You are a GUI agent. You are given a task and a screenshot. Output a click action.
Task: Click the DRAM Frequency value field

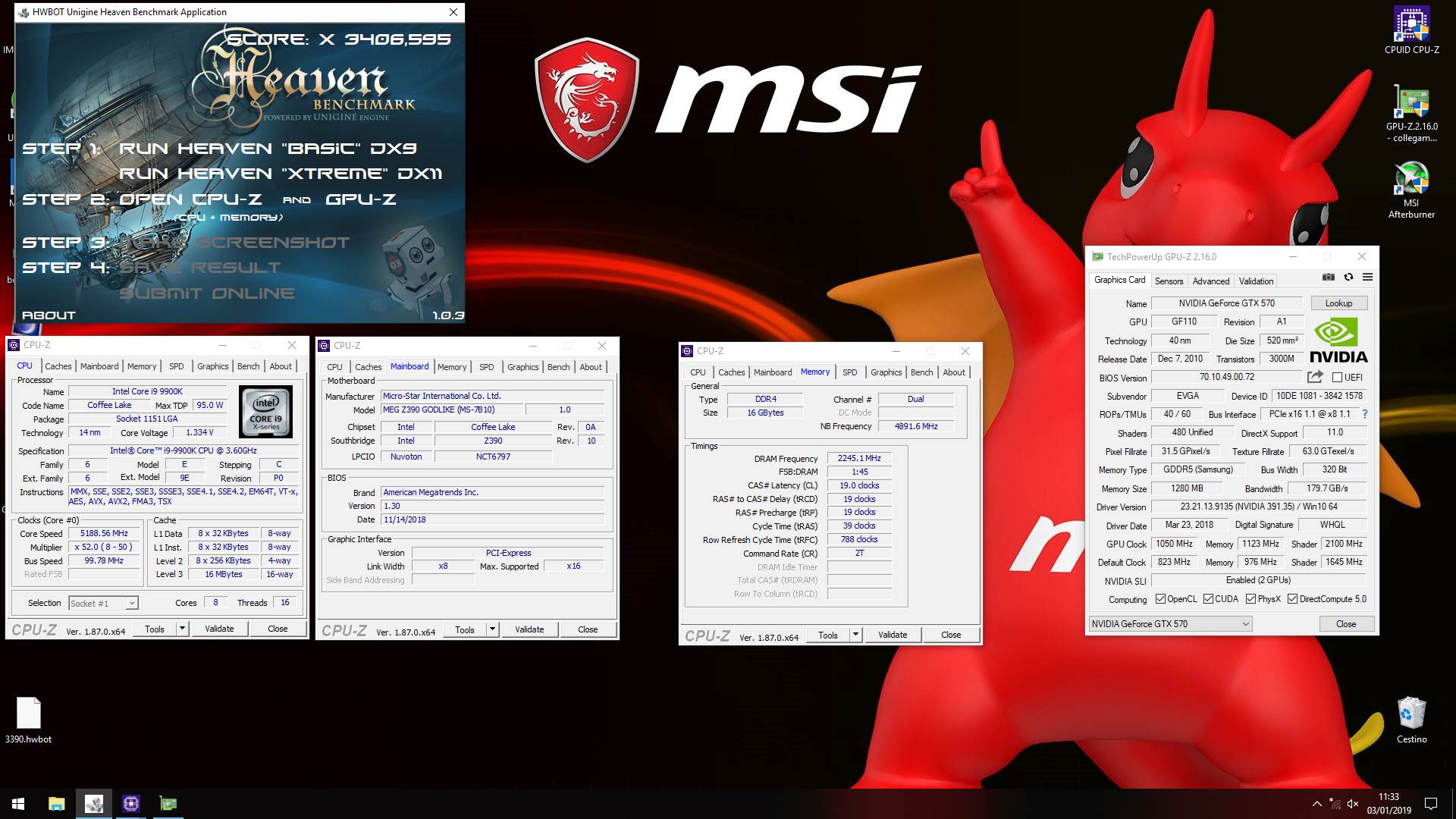pos(859,458)
